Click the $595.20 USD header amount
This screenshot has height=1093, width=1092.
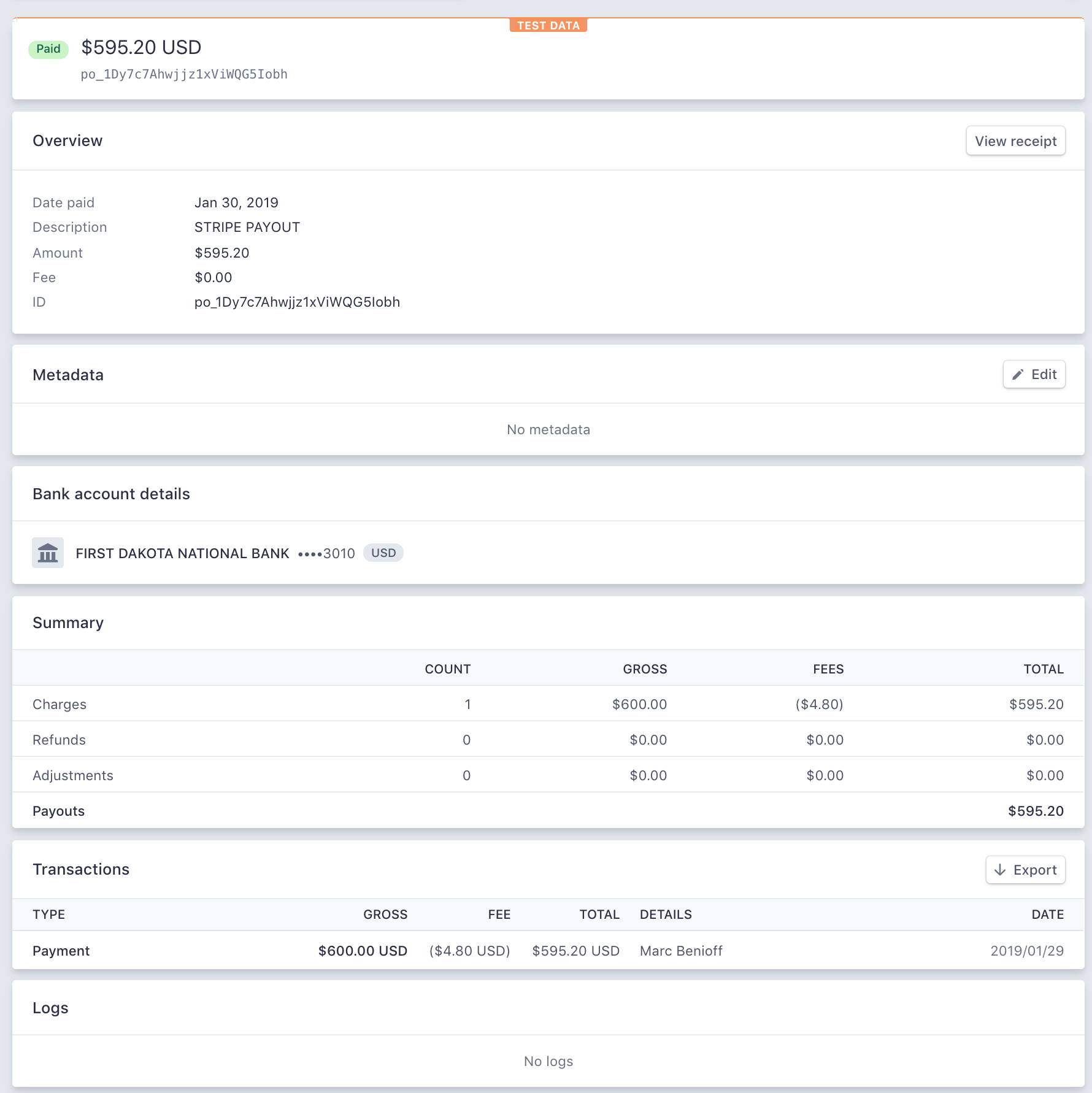141,47
